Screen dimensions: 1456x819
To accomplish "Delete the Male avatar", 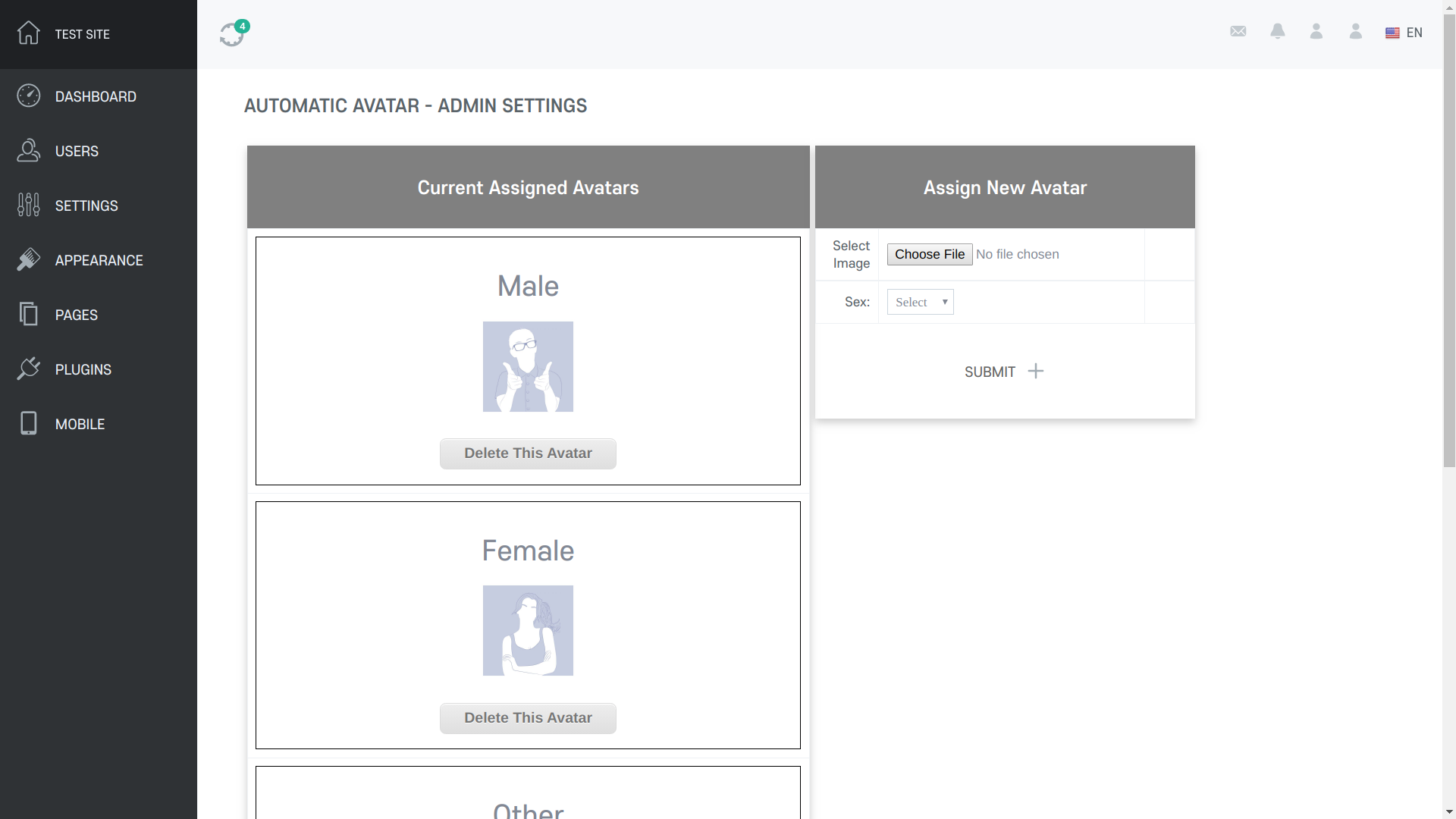I will pyautogui.click(x=527, y=453).
